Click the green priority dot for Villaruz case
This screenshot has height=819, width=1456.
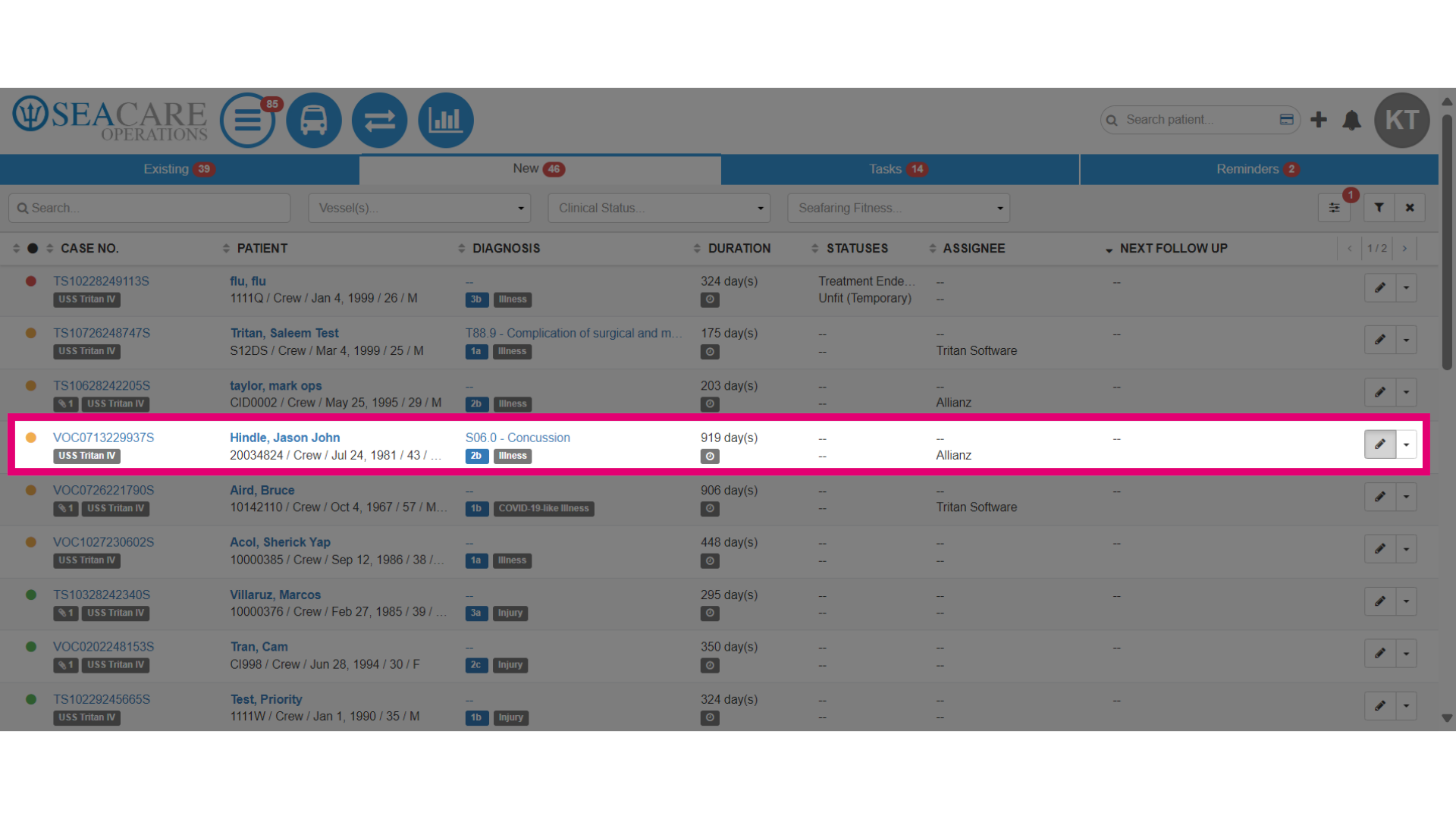click(x=31, y=595)
